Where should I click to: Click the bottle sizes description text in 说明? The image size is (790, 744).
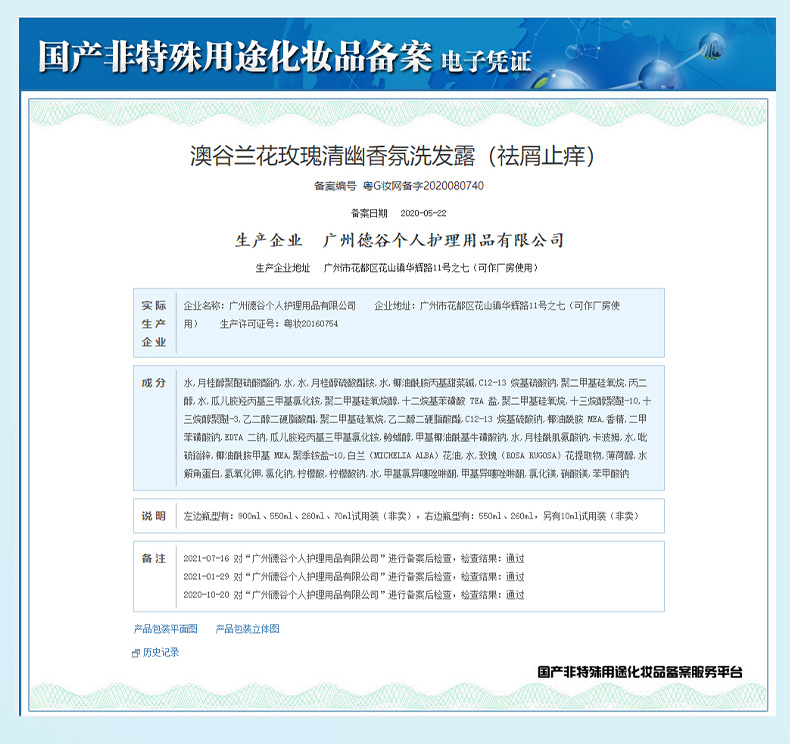tap(412, 516)
